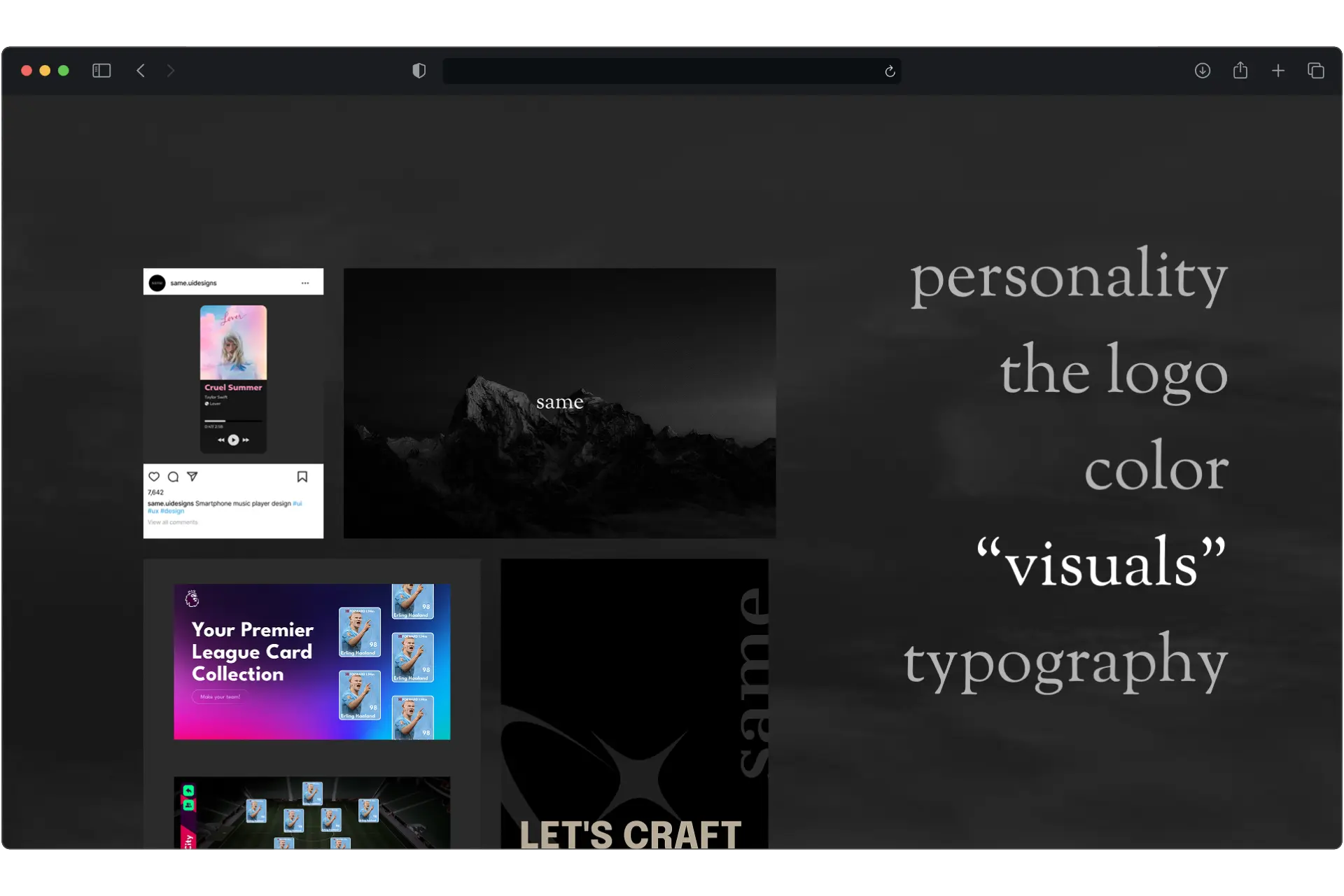Open the Premier League Card Collection heading
This screenshot has width=1344, height=896.
click(253, 652)
